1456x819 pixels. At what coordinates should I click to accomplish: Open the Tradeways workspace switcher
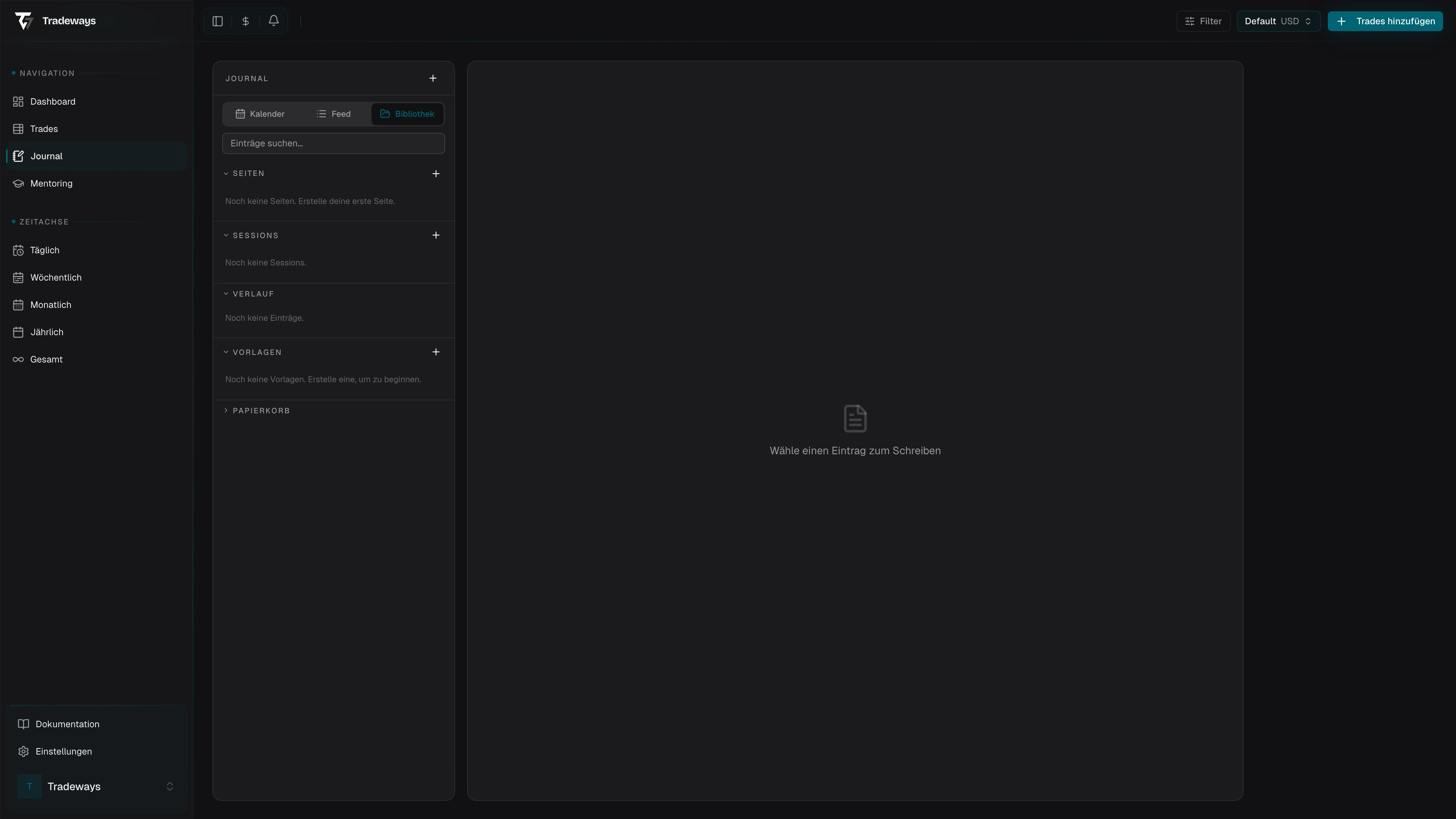click(x=96, y=786)
